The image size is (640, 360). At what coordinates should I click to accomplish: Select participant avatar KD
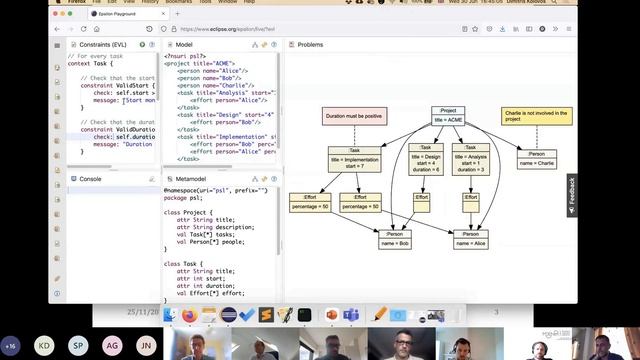coord(44,346)
